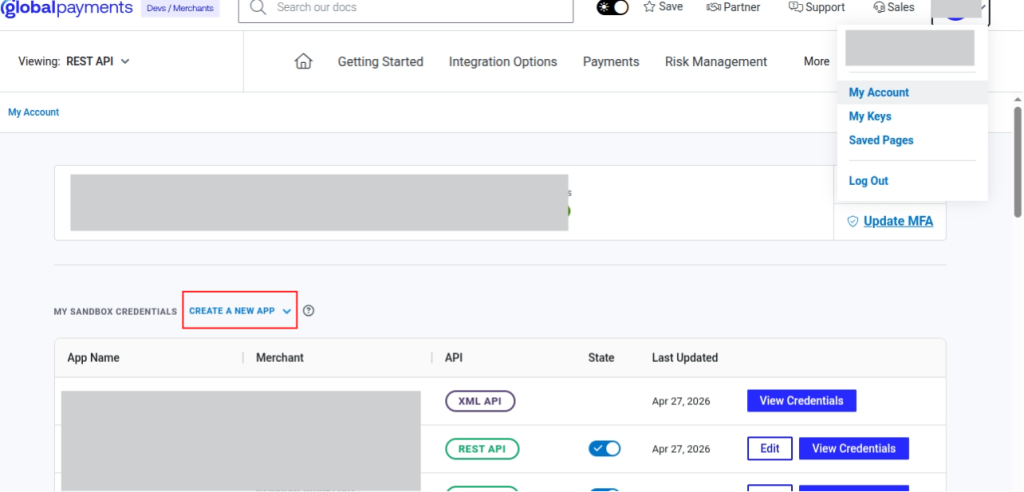Image resolution: width=1024 pixels, height=492 pixels.
Task: Click the App Name column header
Action: tap(93, 357)
